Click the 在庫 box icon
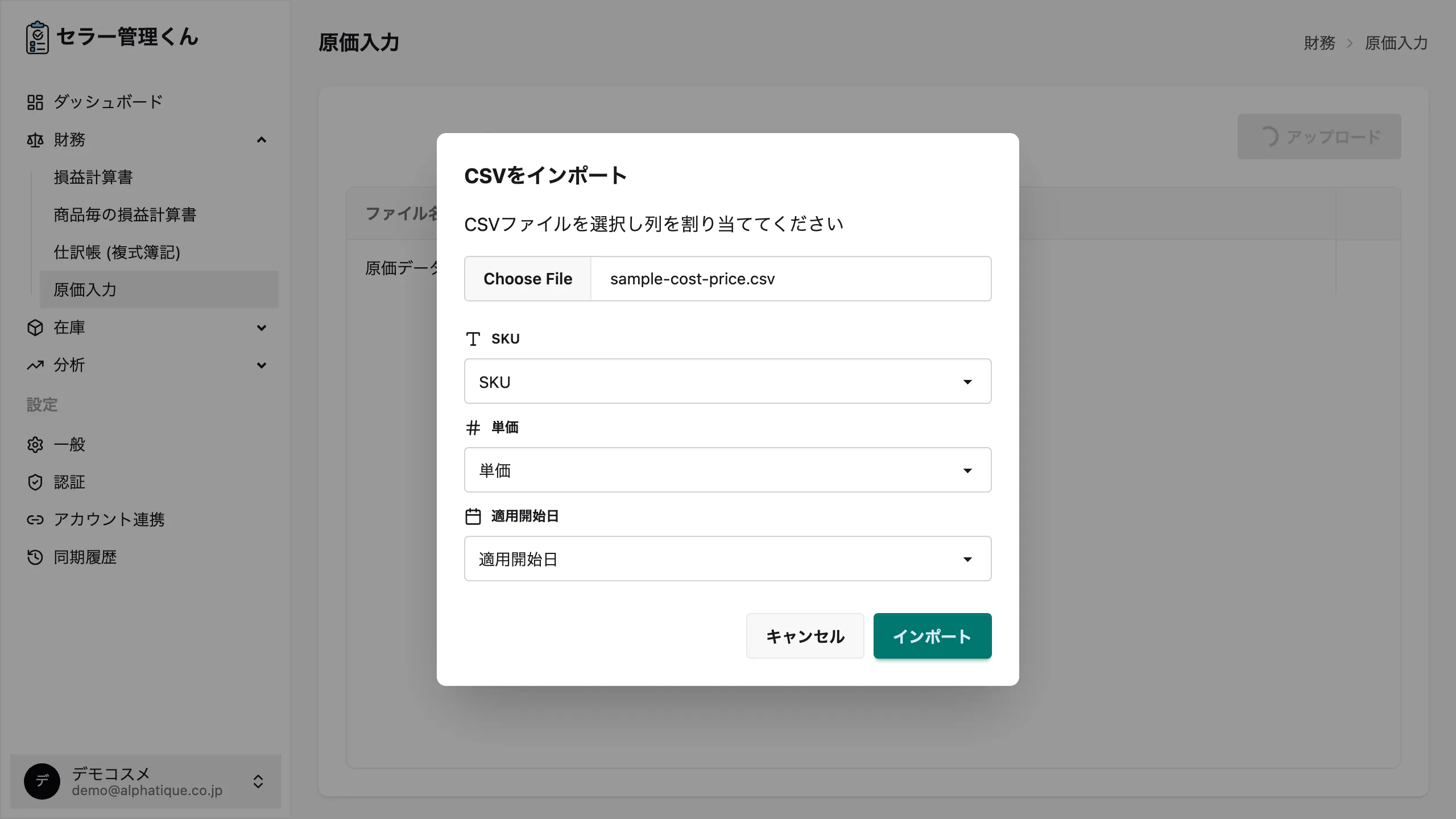This screenshot has height=819, width=1456. (35, 328)
